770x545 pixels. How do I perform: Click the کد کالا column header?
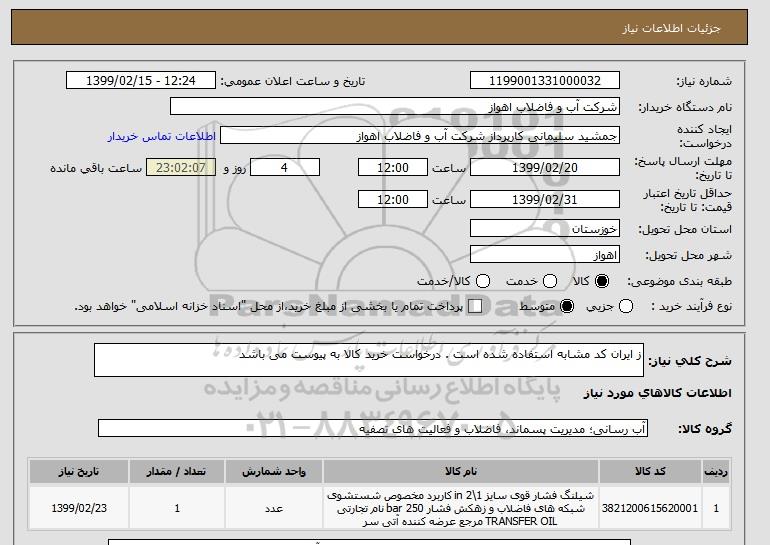click(x=650, y=472)
